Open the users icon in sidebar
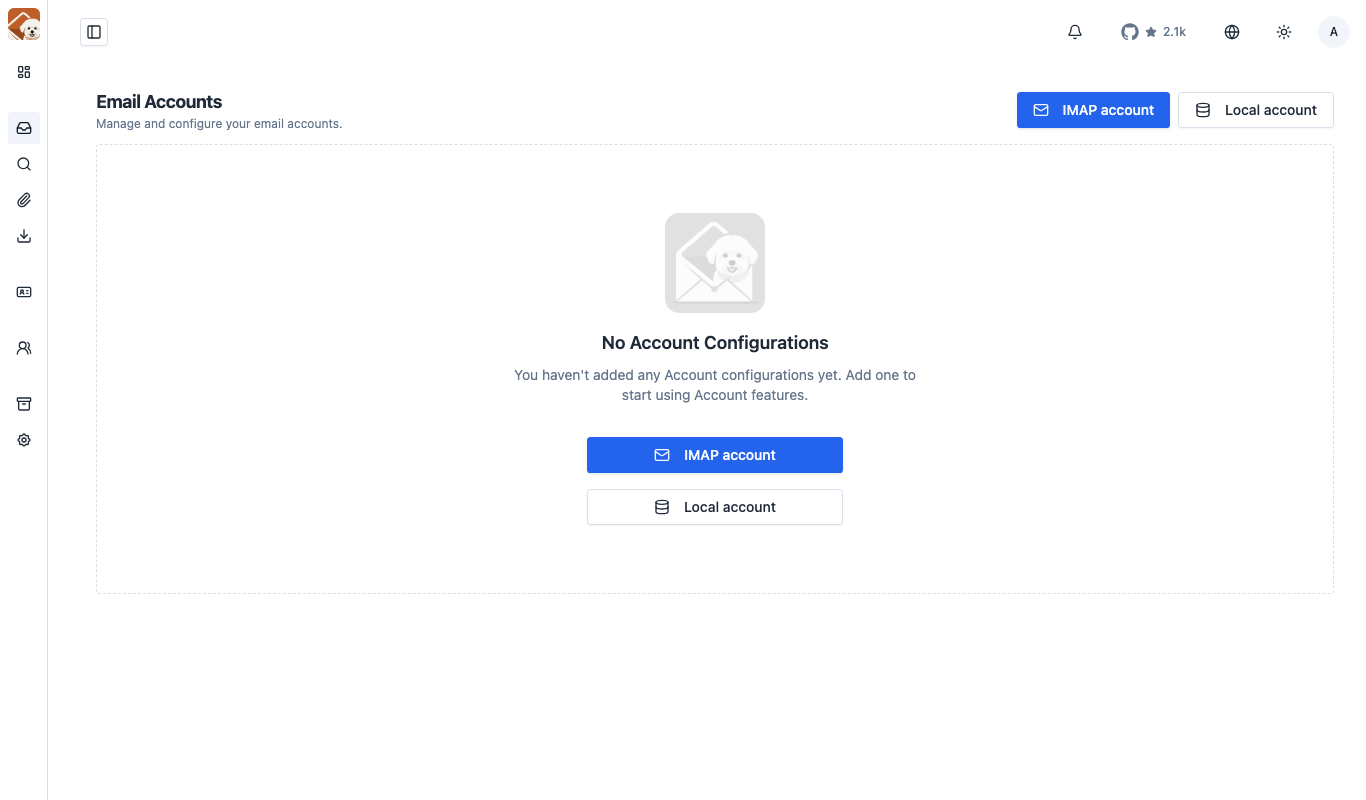The width and height of the screenshot is (1366, 800). 24,348
